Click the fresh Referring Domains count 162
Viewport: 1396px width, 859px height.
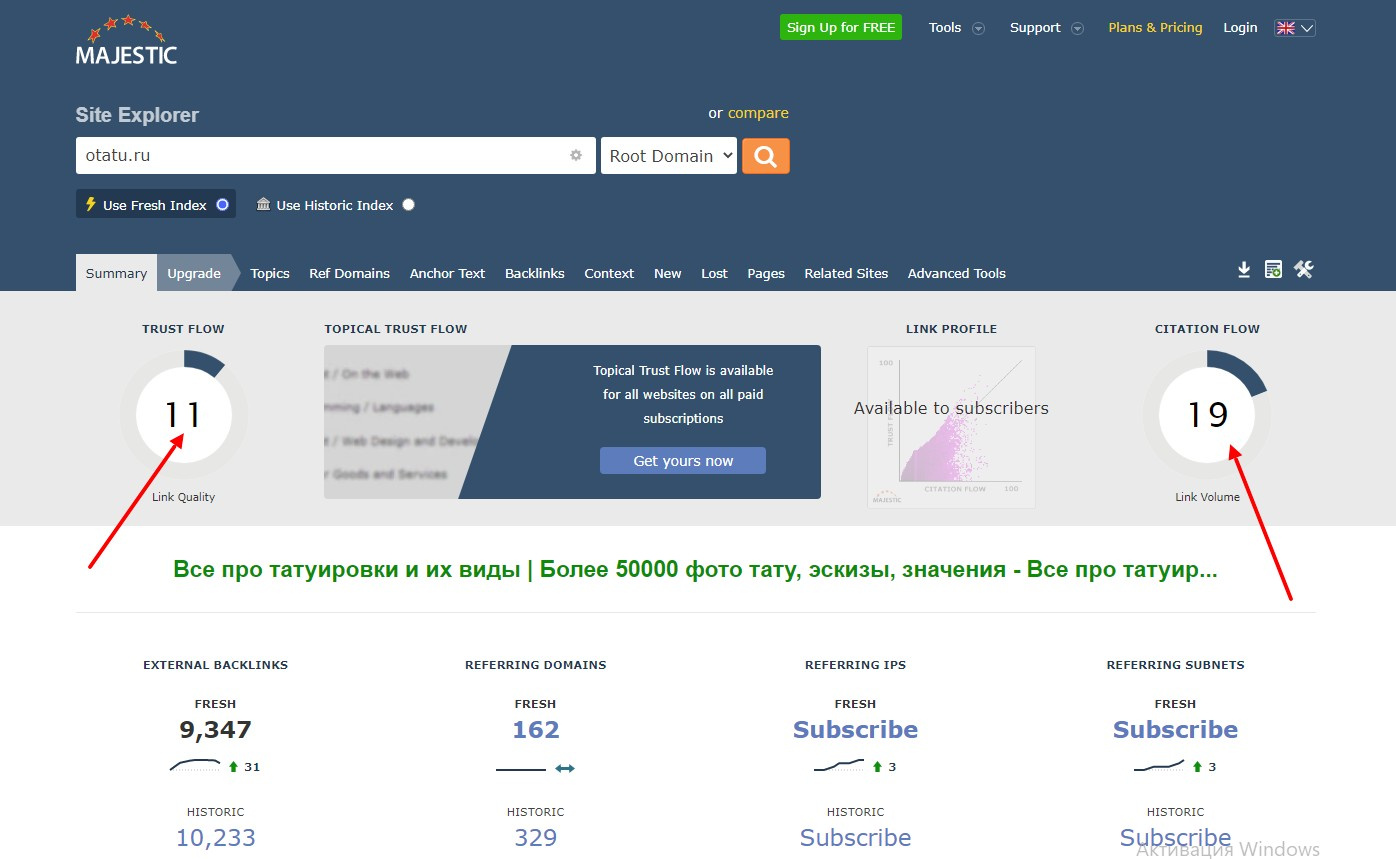(x=536, y=730)
